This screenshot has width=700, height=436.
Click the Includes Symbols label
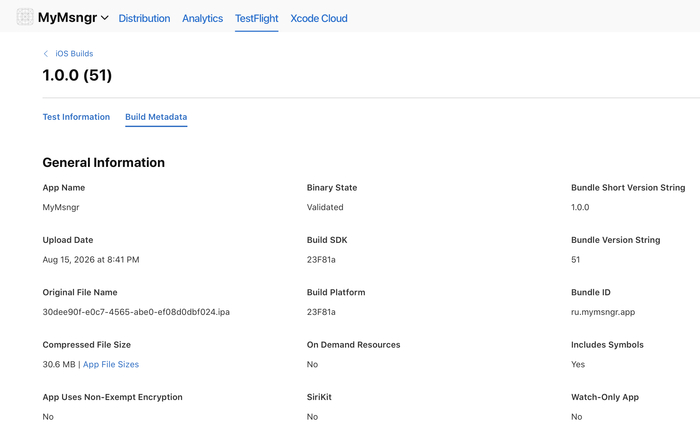pos(607,345)
